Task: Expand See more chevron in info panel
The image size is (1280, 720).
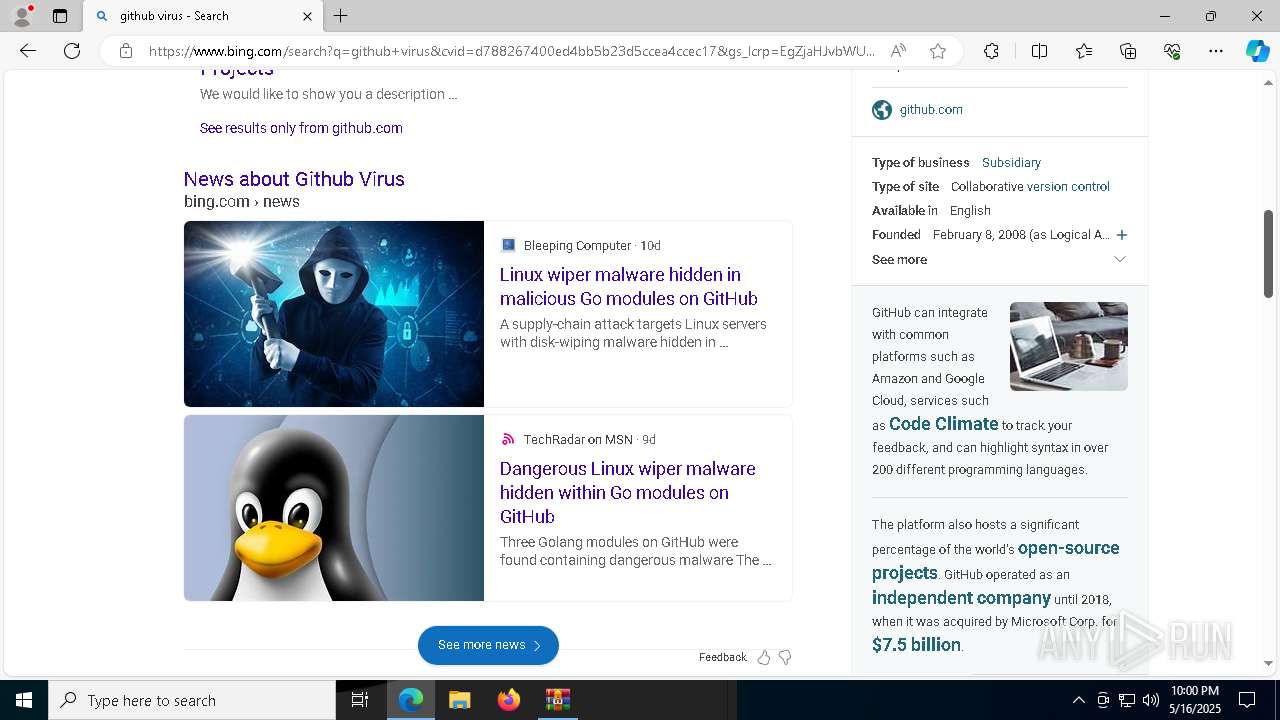Action: [x=1119, y=259]
